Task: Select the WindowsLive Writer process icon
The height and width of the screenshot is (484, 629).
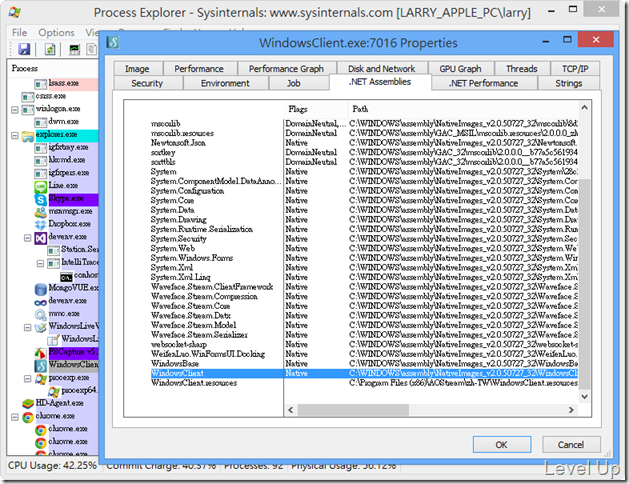Action: pos(41,327)
